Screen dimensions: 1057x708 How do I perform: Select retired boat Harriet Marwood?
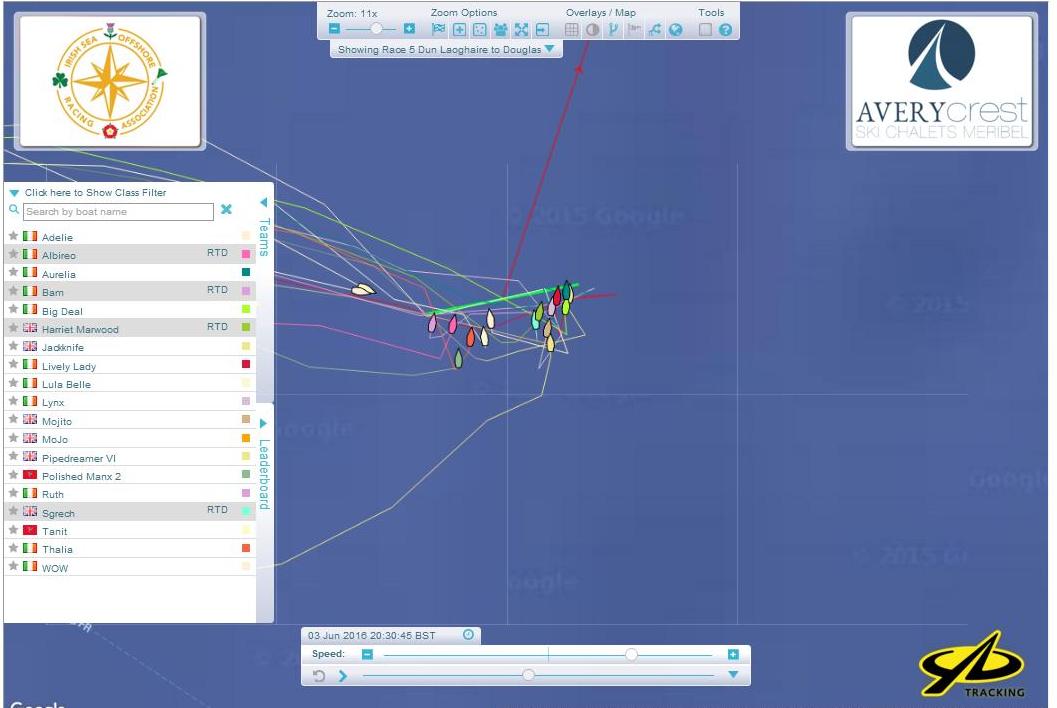click(130, 328)
